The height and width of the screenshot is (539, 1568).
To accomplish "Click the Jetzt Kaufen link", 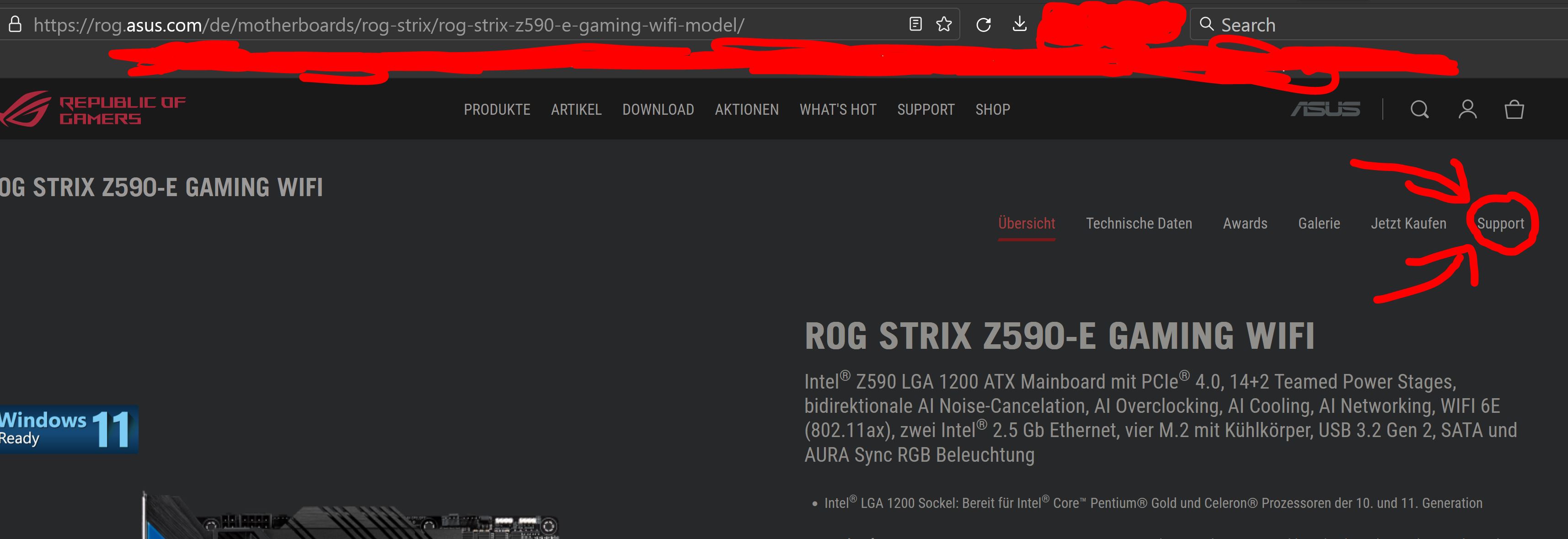I will (x=1408, y=223).
